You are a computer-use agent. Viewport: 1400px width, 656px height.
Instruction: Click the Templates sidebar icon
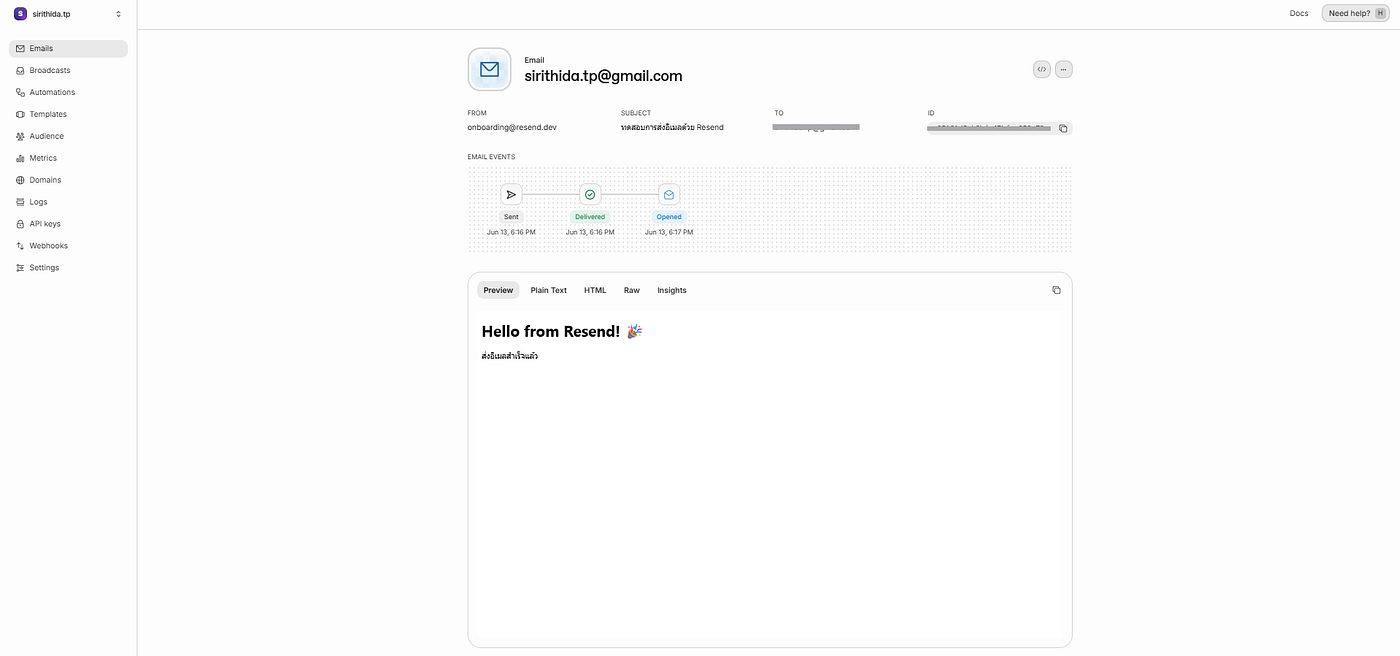point(20,114)
